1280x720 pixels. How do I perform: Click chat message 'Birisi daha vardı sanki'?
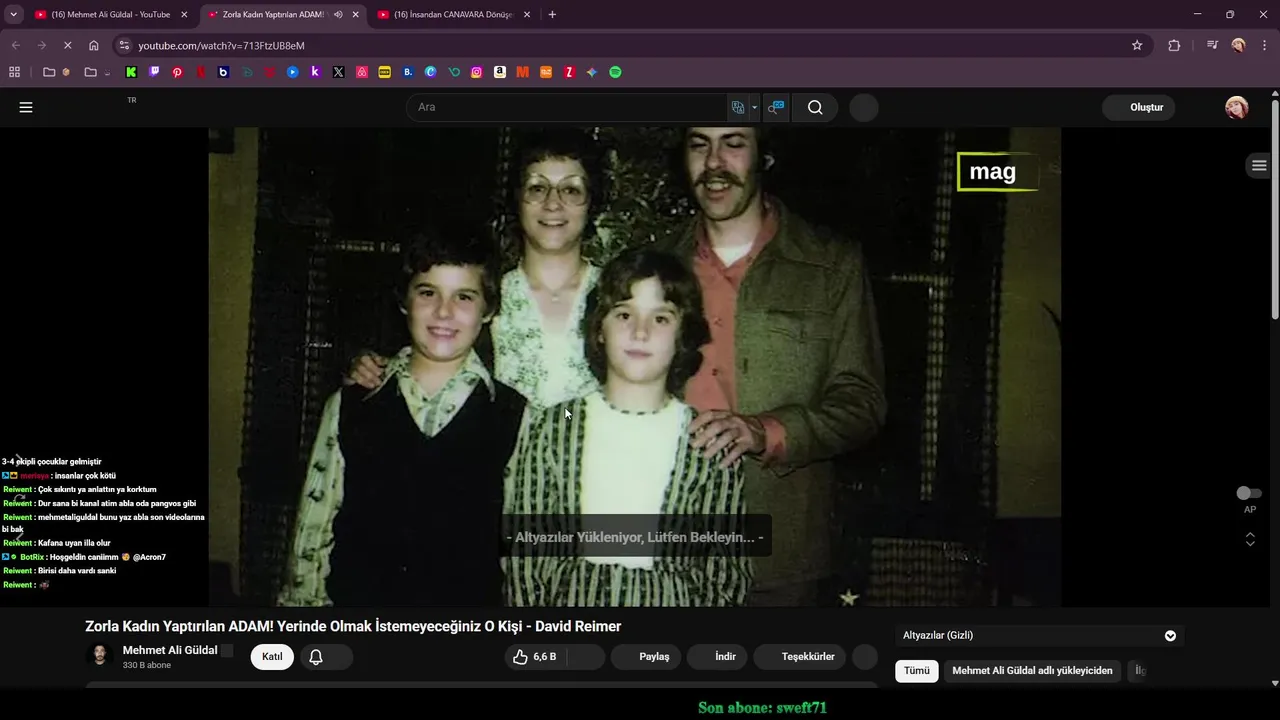click(77, 571)
